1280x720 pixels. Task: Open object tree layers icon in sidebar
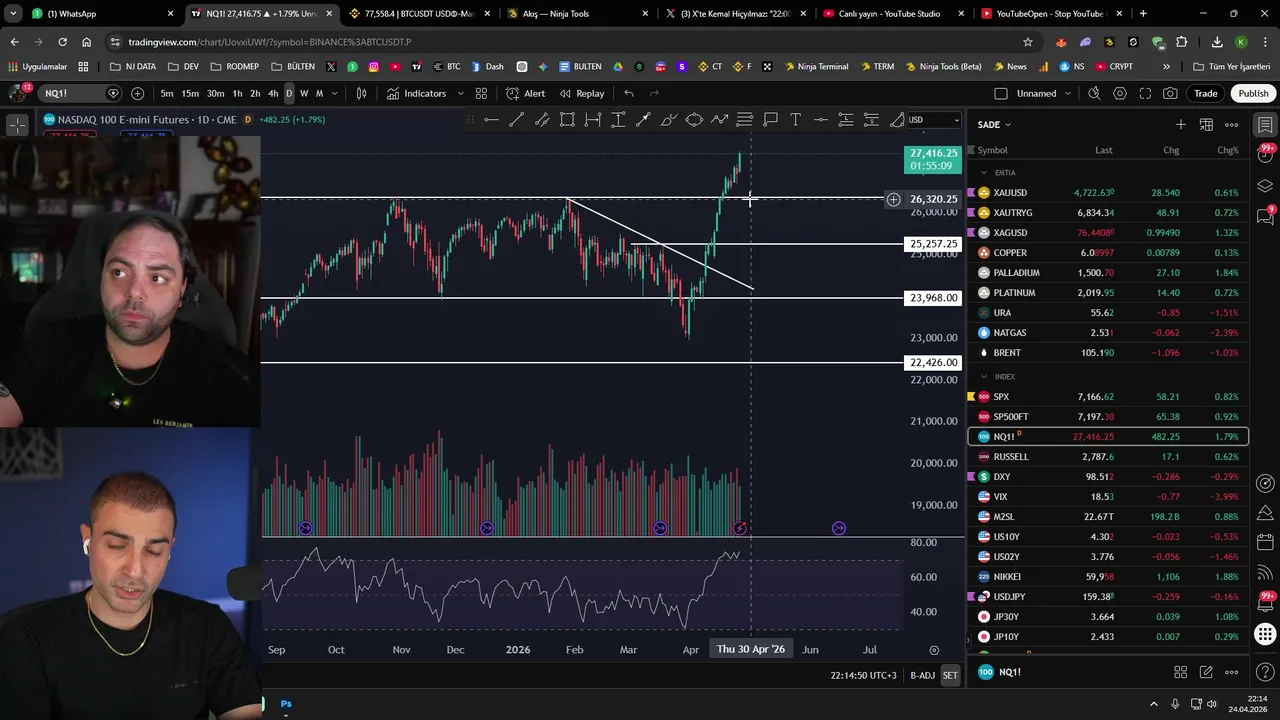tap(1265, 186)
